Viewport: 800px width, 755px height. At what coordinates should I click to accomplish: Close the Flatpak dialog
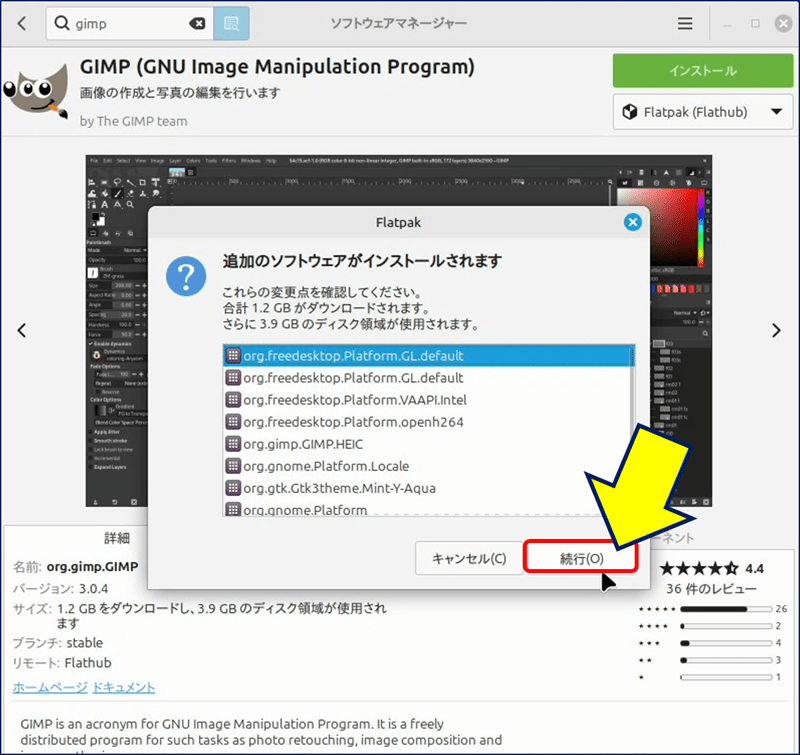633,222
